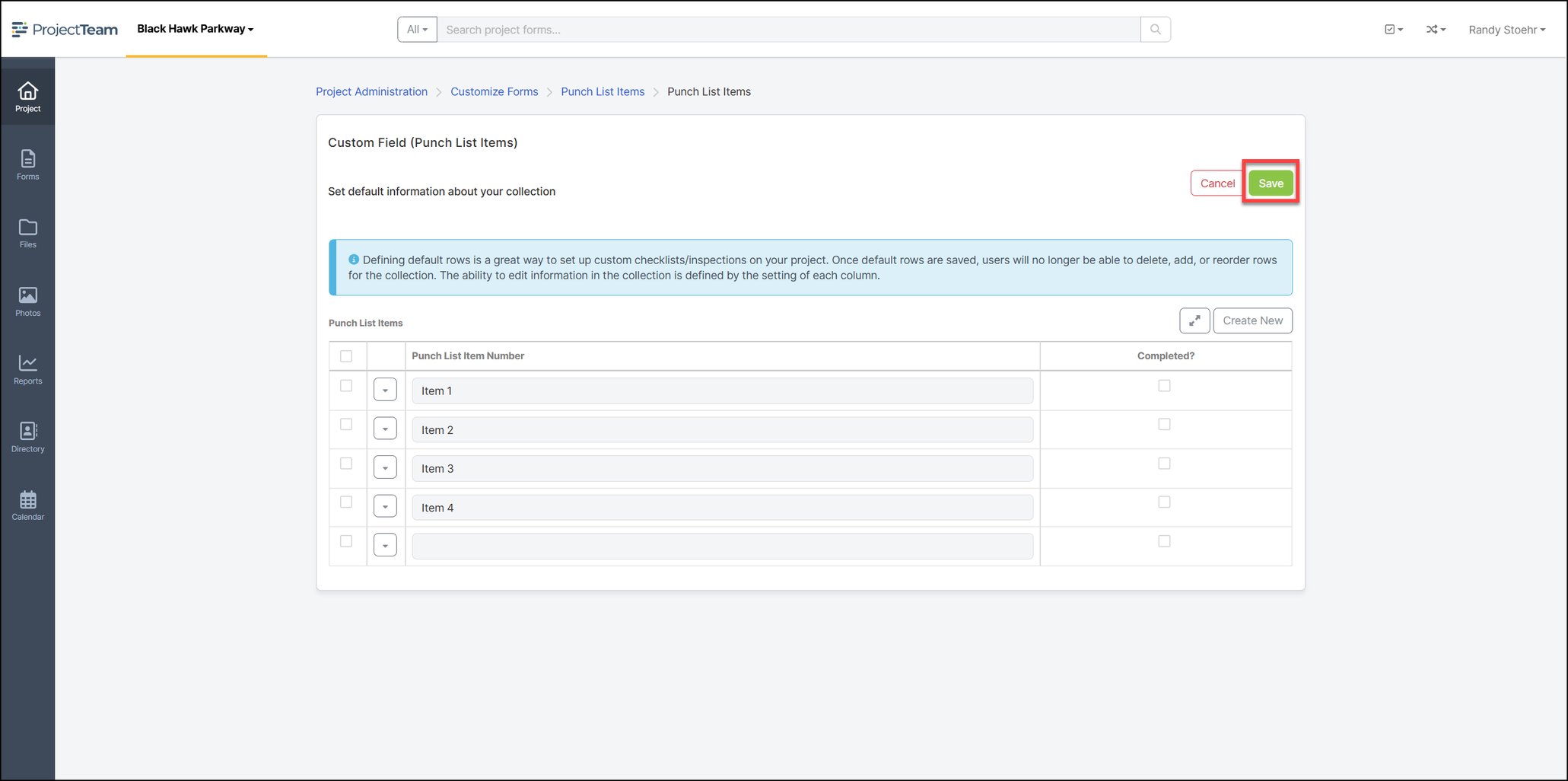Click the Search project forms field

pos(788,30)
